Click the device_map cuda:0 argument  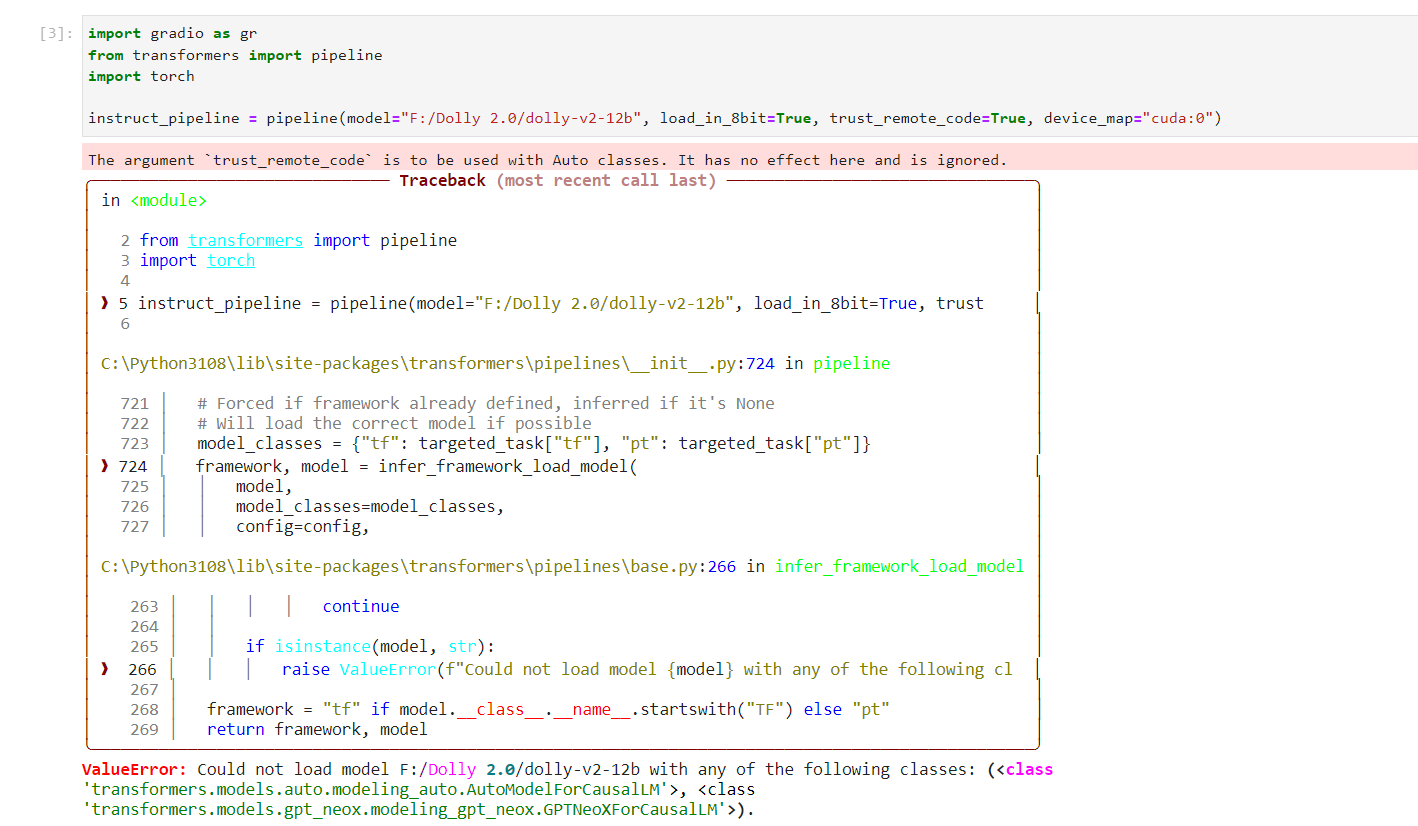click(1132, 118)
